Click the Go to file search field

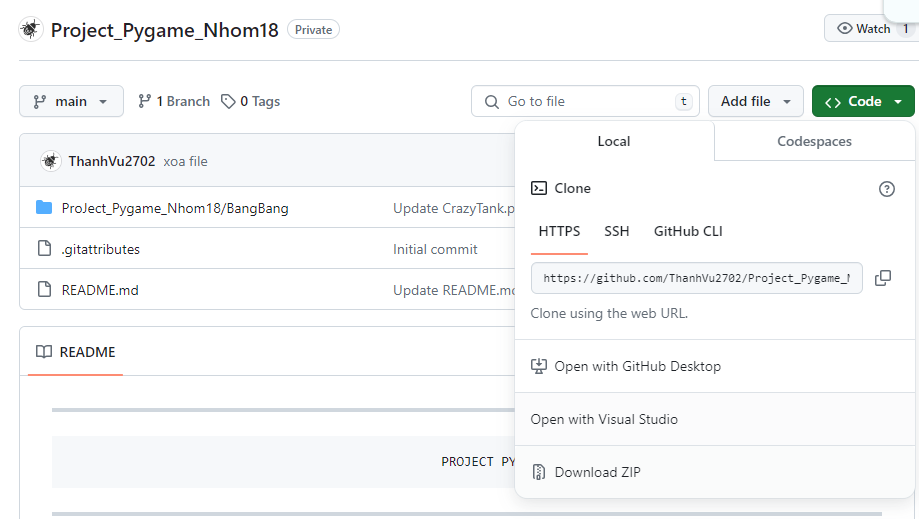click(x=585, y=101)
